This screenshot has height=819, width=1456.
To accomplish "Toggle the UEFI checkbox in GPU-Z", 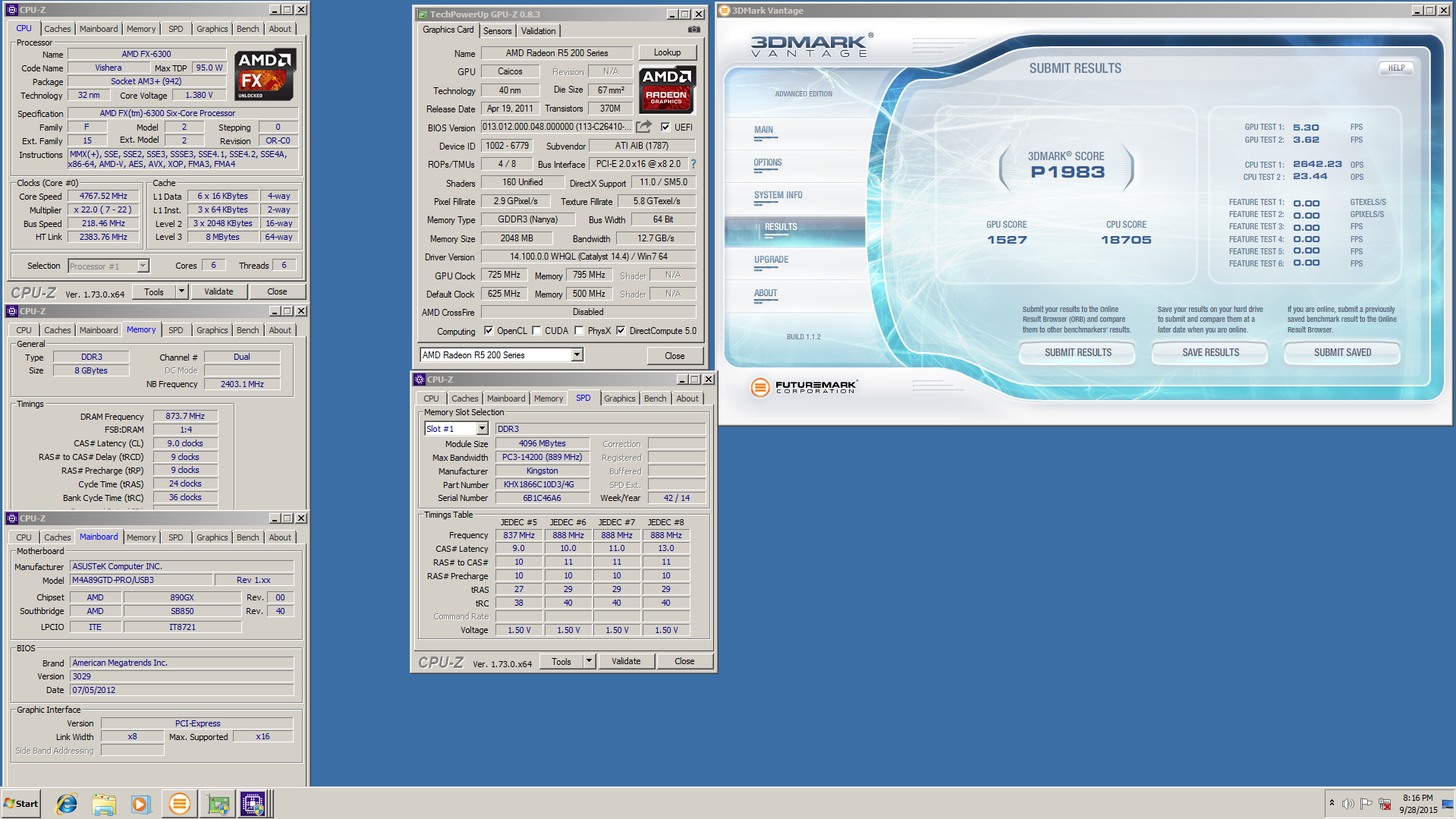I will (665, 127).
